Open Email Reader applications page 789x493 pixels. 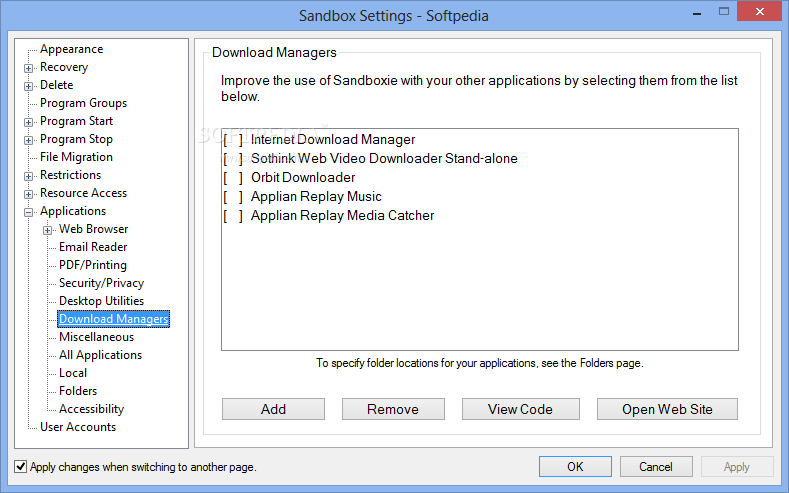(93, 247)
